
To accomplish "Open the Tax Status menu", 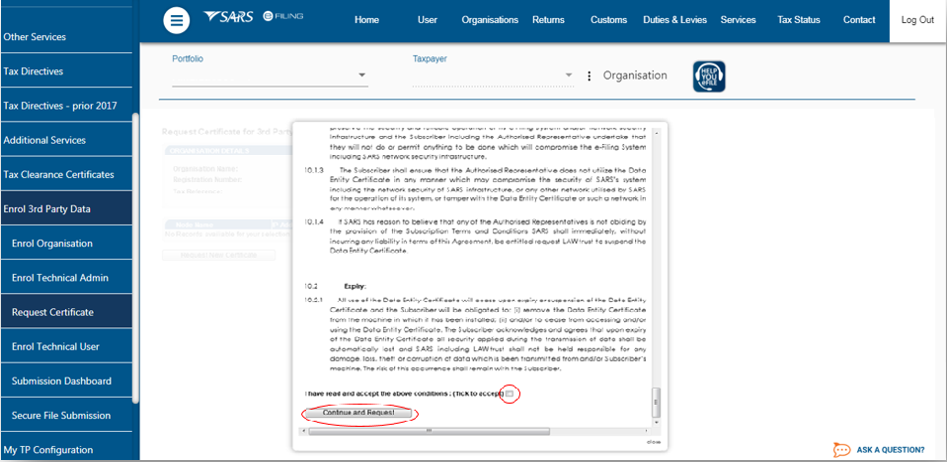I will coord(798,20).
